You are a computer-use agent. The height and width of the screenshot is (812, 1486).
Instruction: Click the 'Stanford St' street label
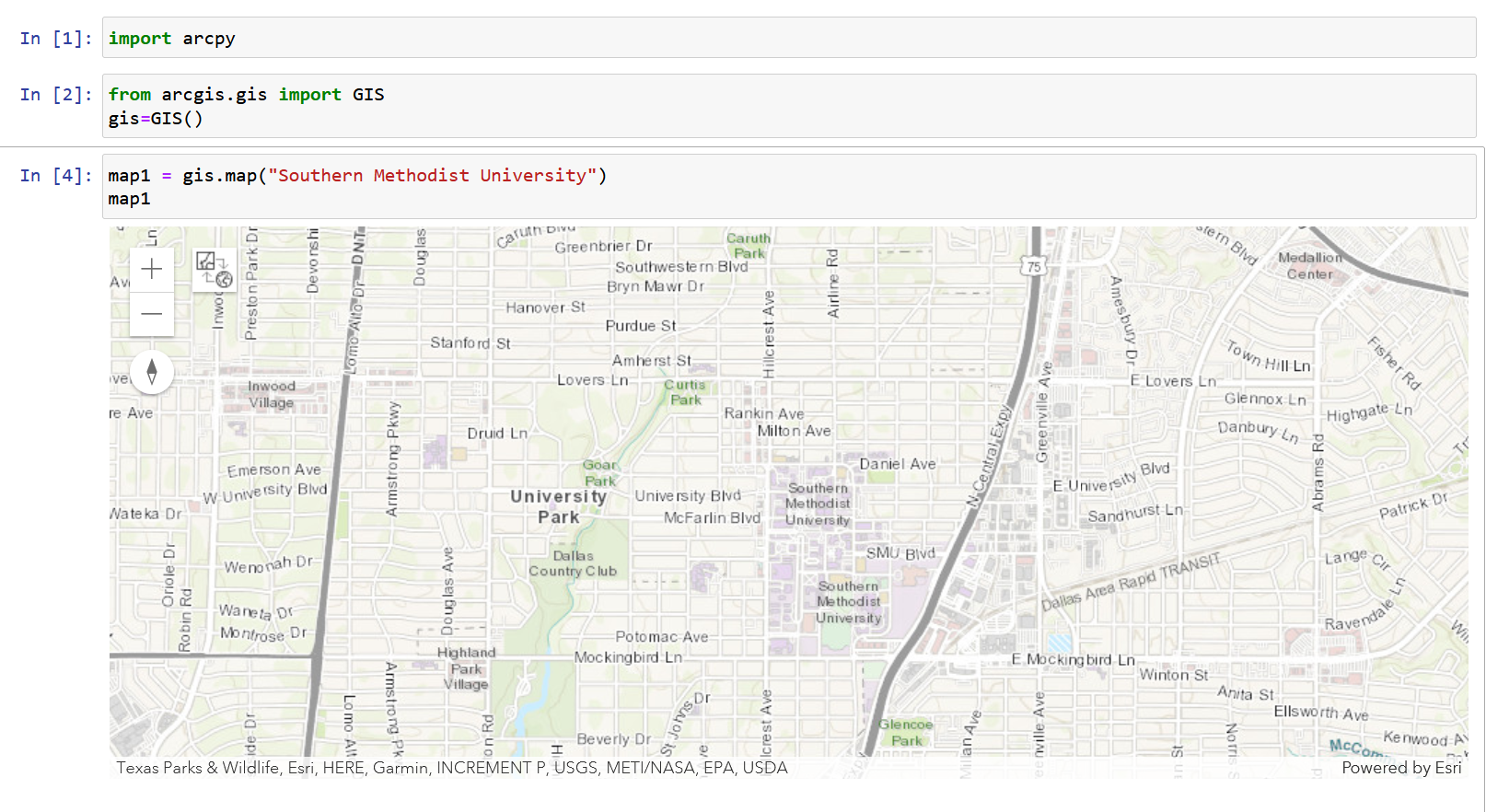click(470, 343)
